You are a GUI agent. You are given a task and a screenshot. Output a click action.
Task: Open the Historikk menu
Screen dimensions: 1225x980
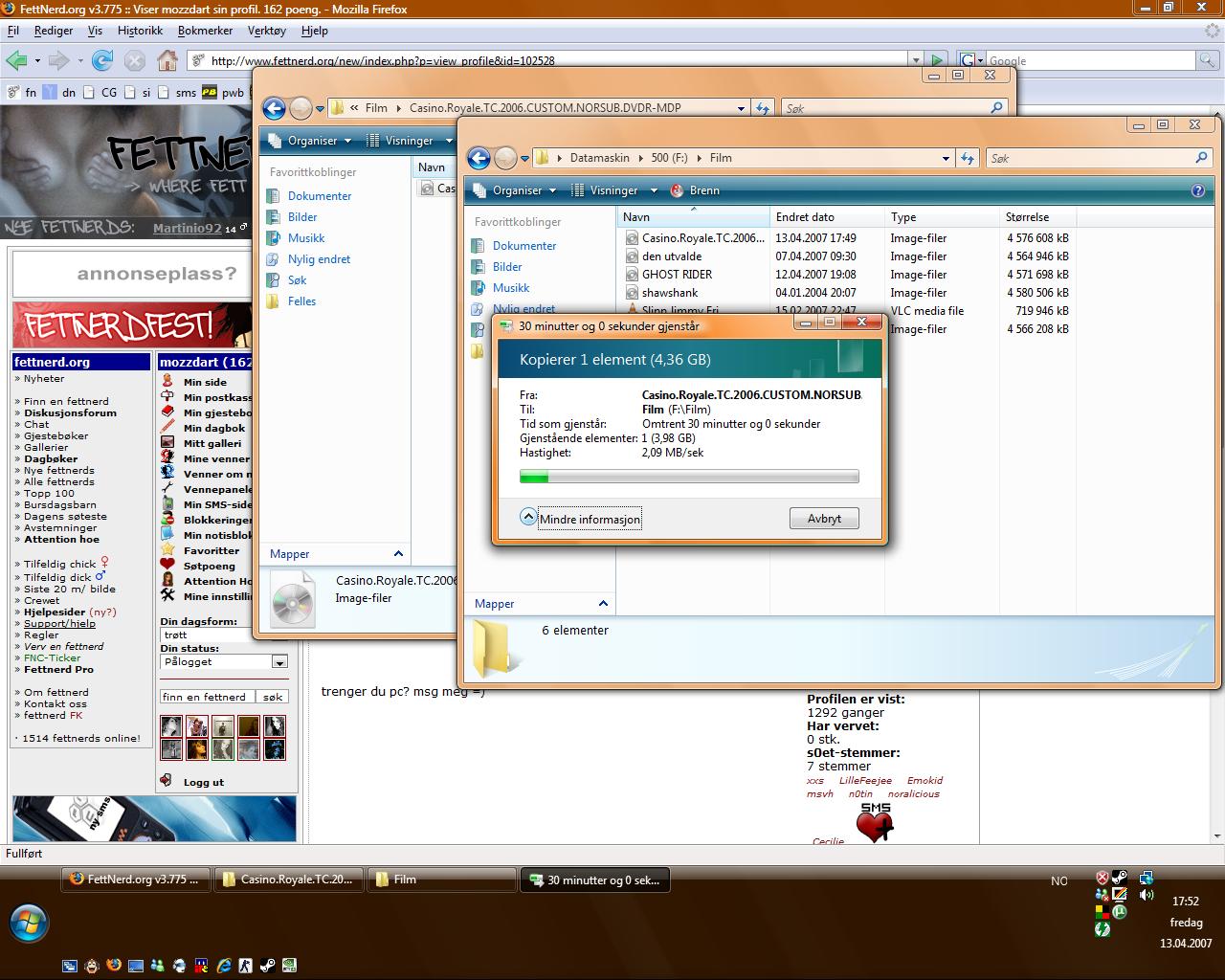(140, 31)
